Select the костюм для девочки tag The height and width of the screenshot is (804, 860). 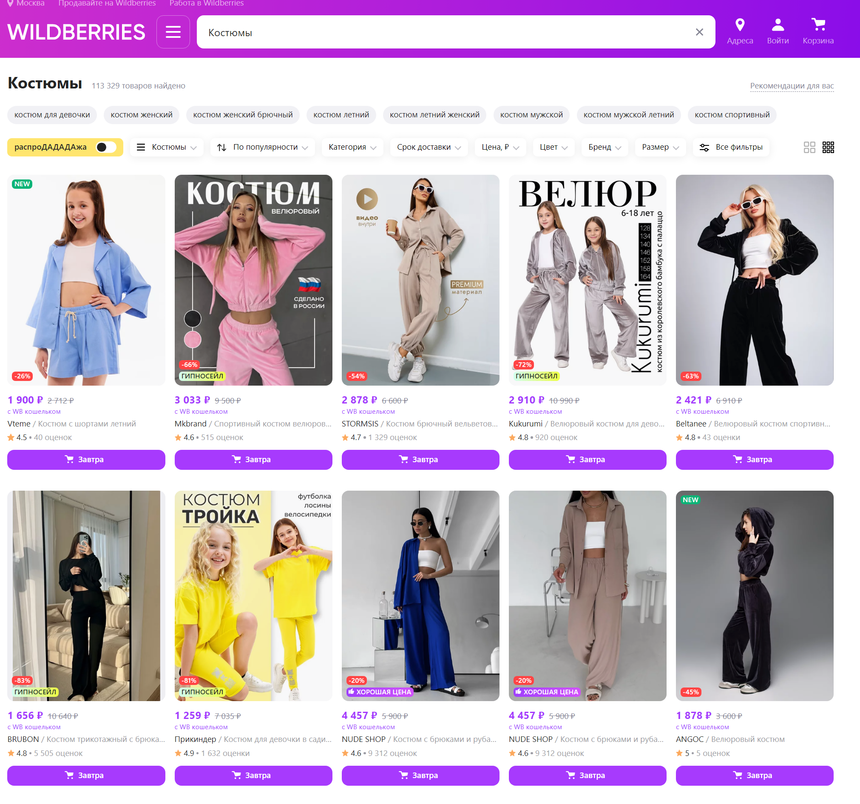(52, 115)
